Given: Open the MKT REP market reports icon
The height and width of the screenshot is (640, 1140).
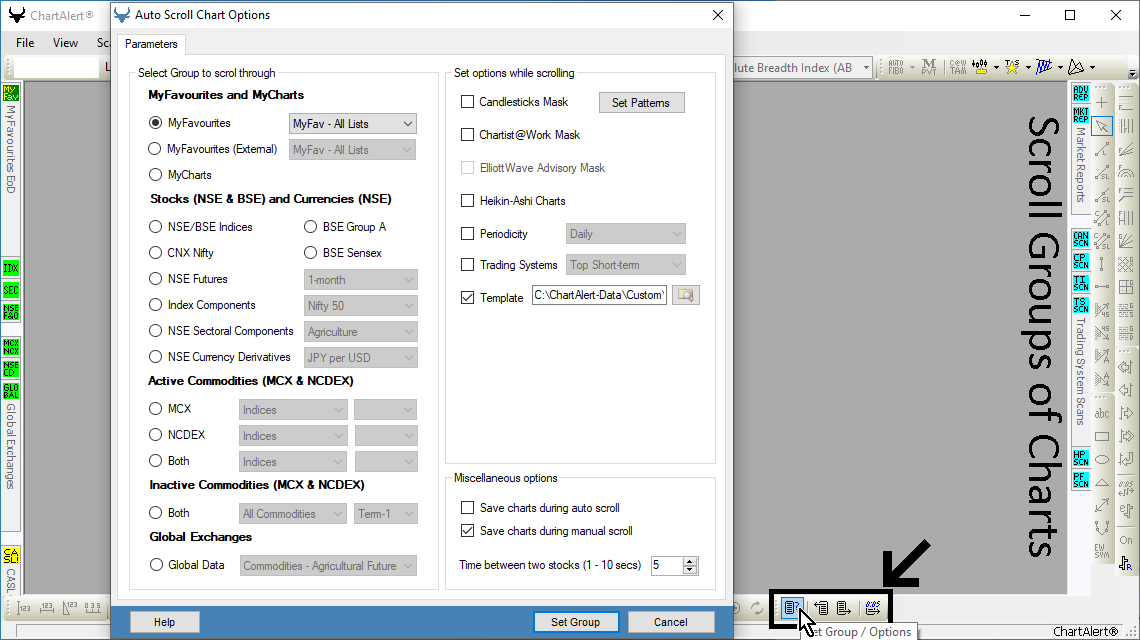Looking at the screenshot, I should pos(1080,115).
